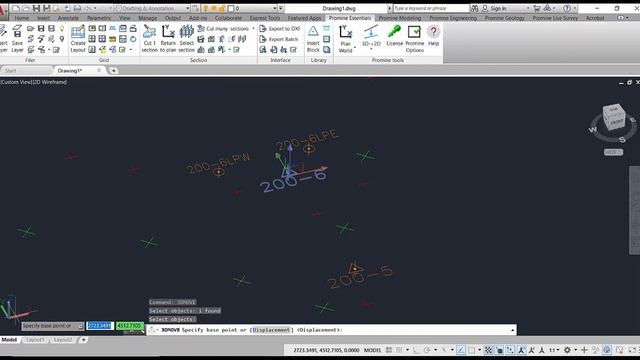Close the Drawing1 file tab
Viewport: 640px width, 360px height.
tap(99, 71)
